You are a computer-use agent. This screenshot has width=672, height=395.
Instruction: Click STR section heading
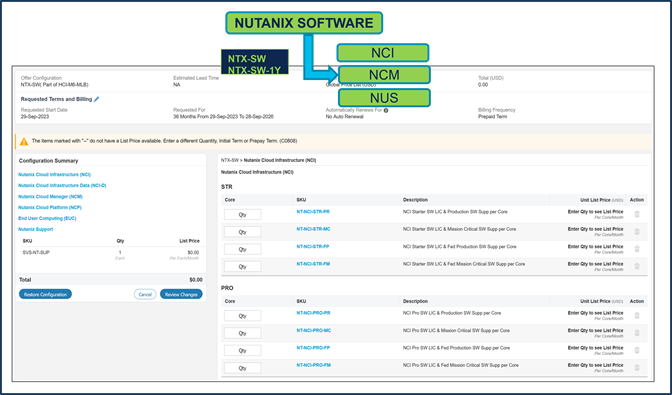[x=227, y=187]
